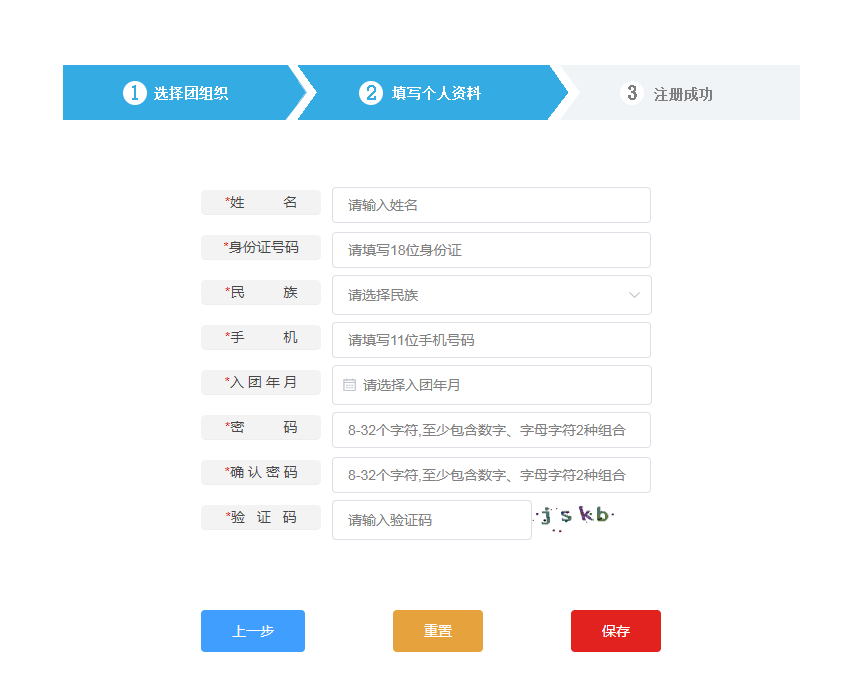
Task: Click the calendar icon in 入团年月 field
Action: [346, 384]
